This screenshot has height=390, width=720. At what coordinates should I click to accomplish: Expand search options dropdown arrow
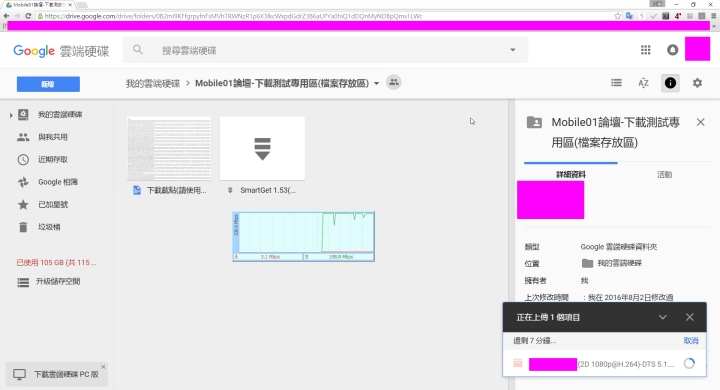tap(512, 50)
